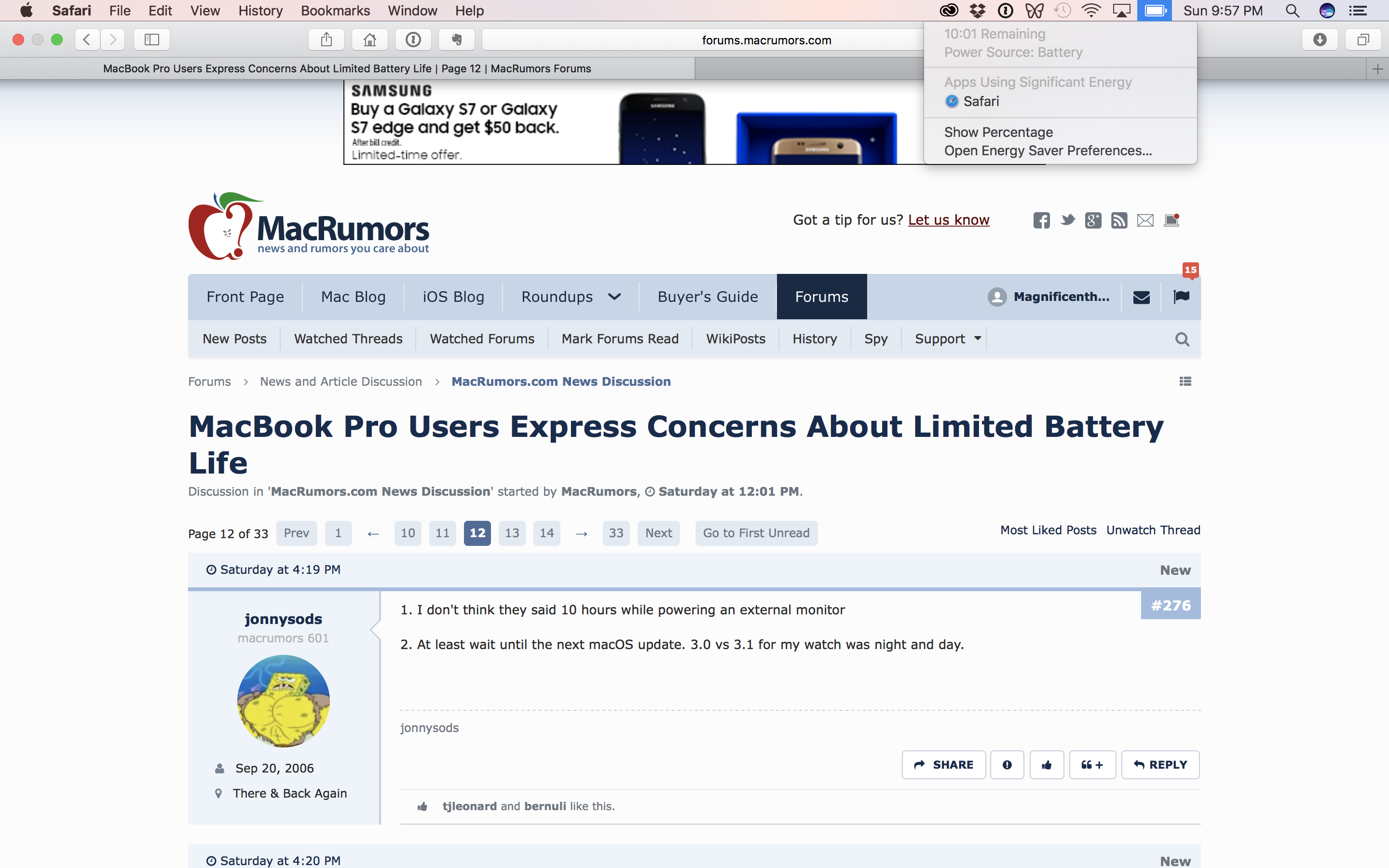
Task: Open the alerts flag icon
Action: [1181, 297]
